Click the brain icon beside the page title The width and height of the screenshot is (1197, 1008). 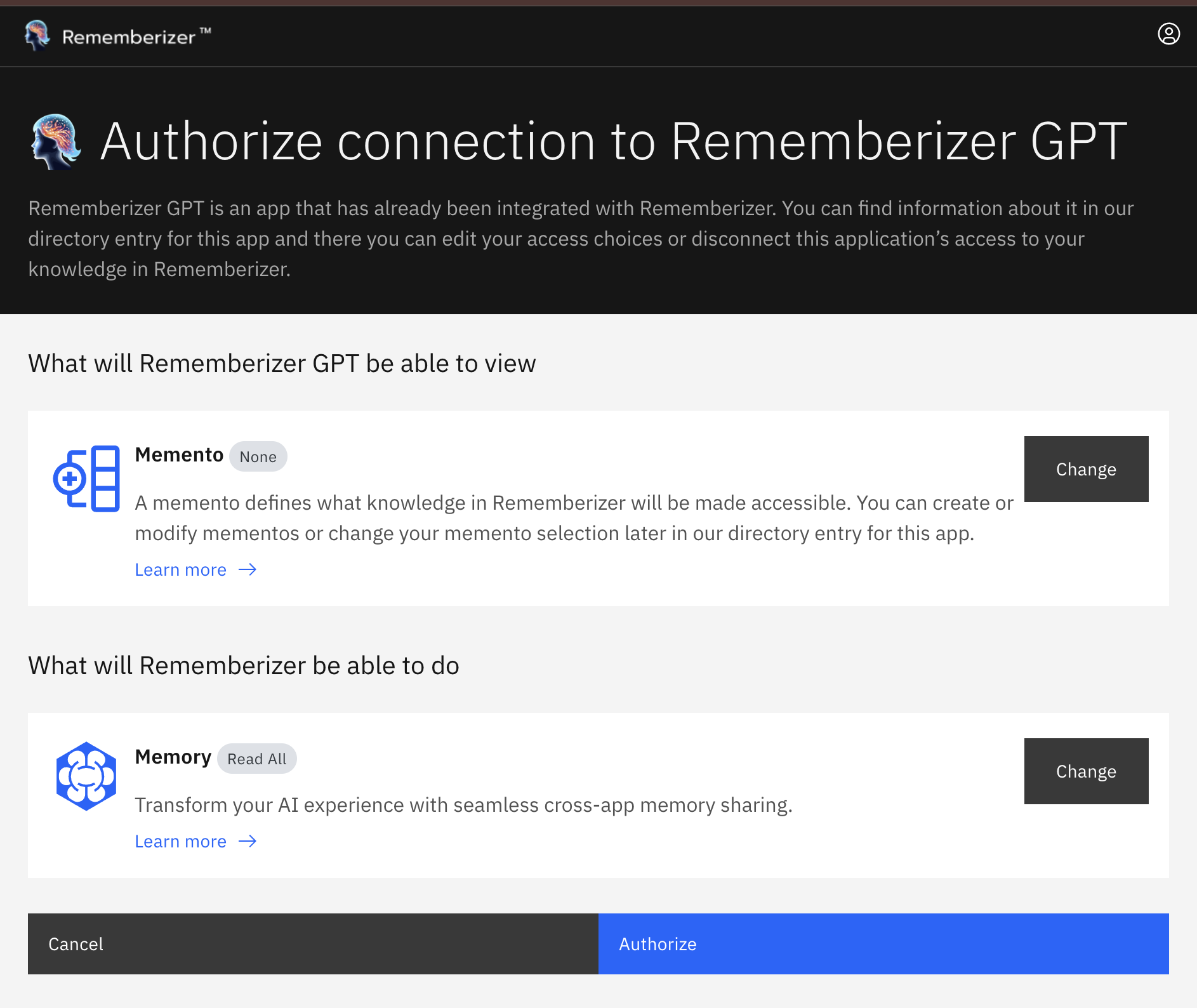(56, 141)
